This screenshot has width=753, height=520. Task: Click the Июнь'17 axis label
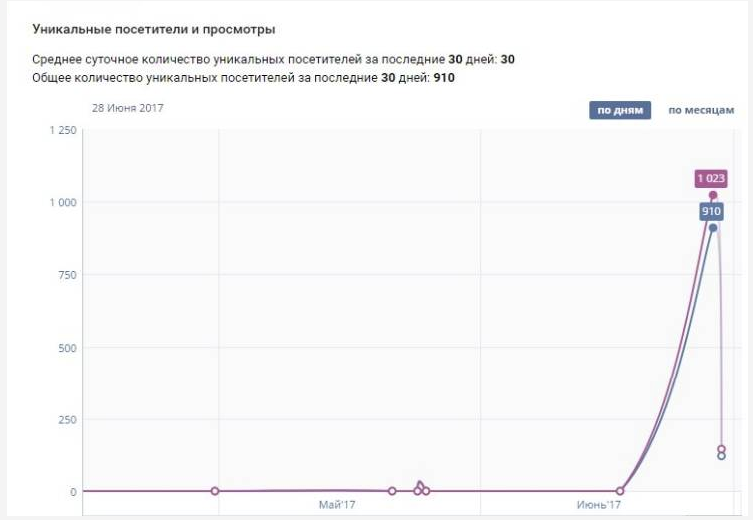click(600, 505)
